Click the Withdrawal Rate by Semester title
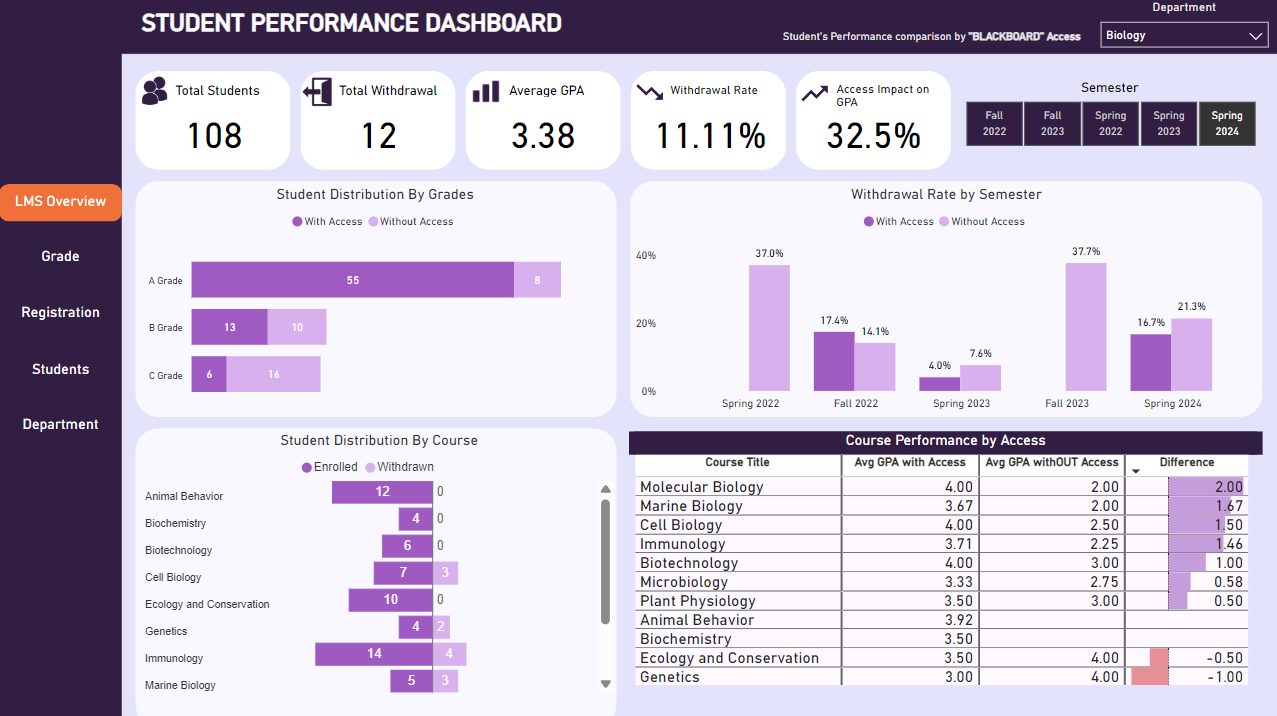Viewport: 1277px width, 716px height. click(x=946, y=194)
